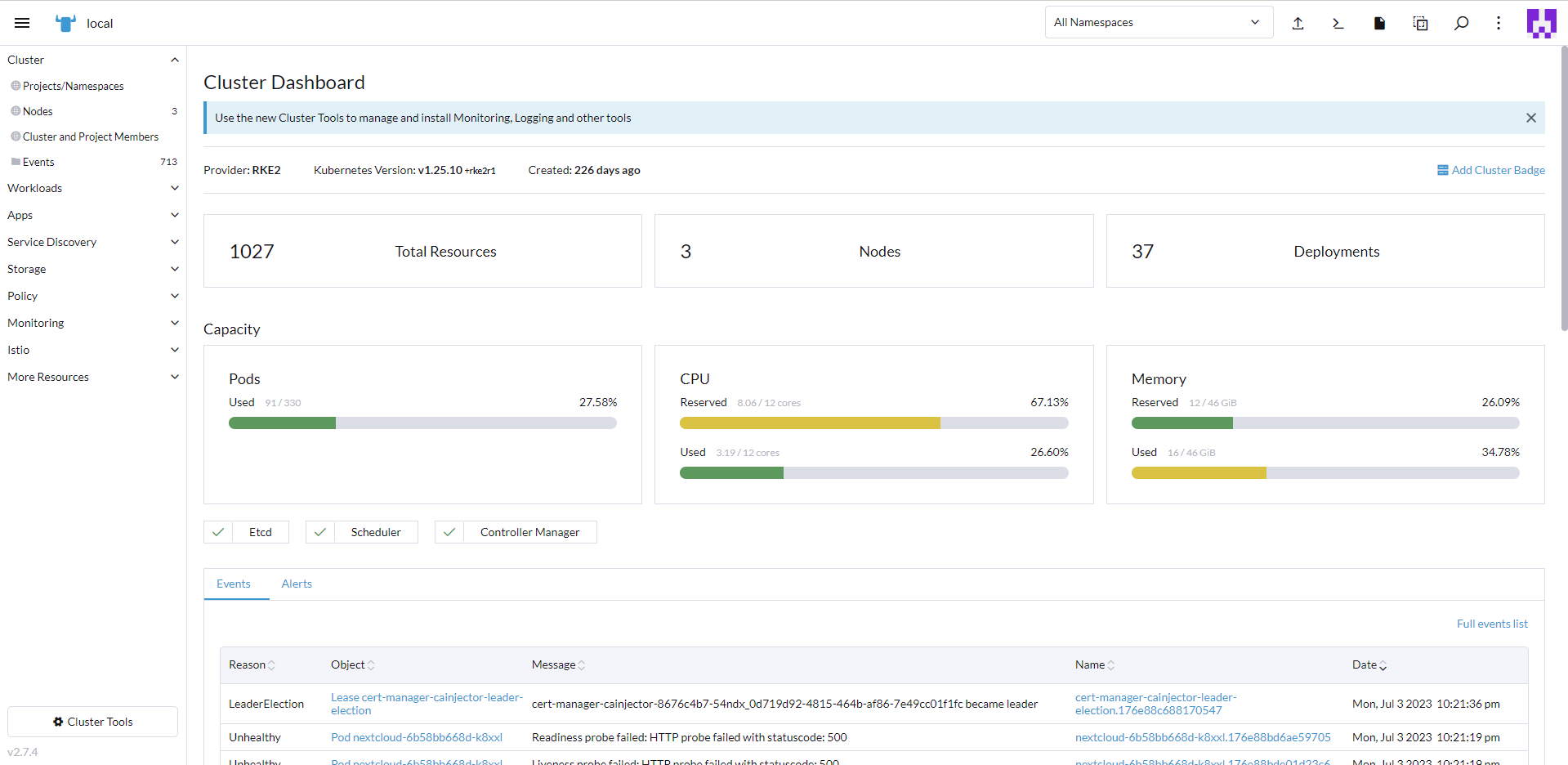Click the Cluster Tools button
Image resolution: width=1568 pixels, height=765 pixels.
92,722
